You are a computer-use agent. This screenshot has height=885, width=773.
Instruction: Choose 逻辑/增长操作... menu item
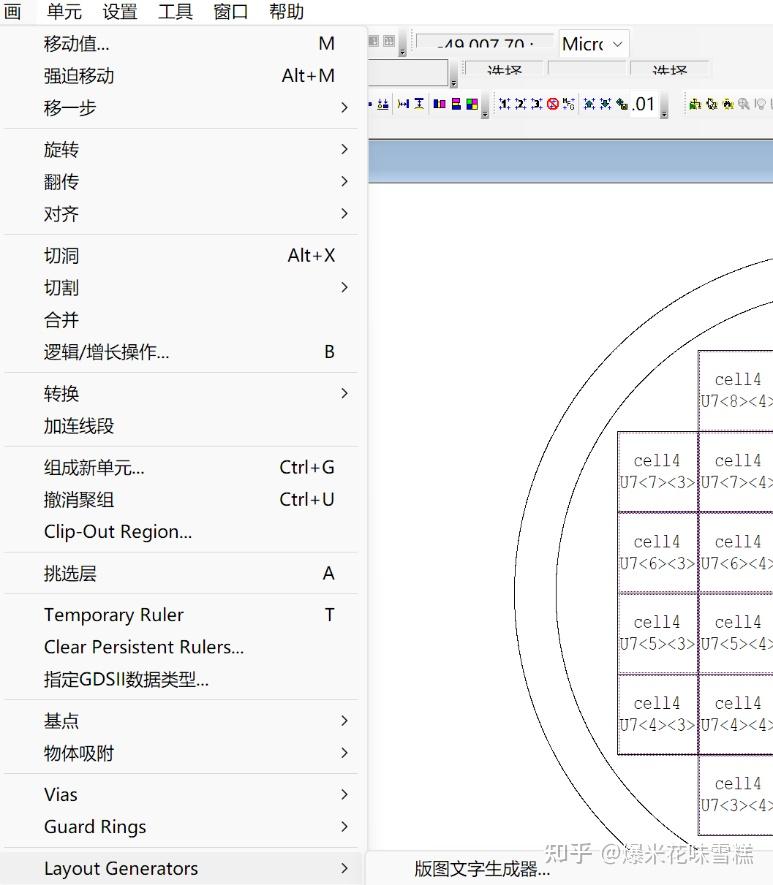click(x=181, y=352)
